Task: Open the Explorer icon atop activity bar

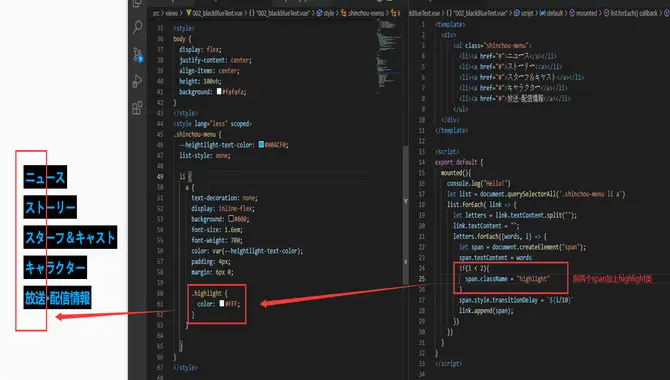Action: (138, 3)
